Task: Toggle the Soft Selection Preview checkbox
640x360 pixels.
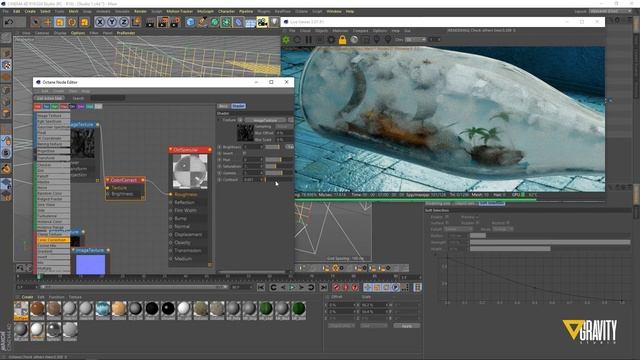Action: point(476,217)
